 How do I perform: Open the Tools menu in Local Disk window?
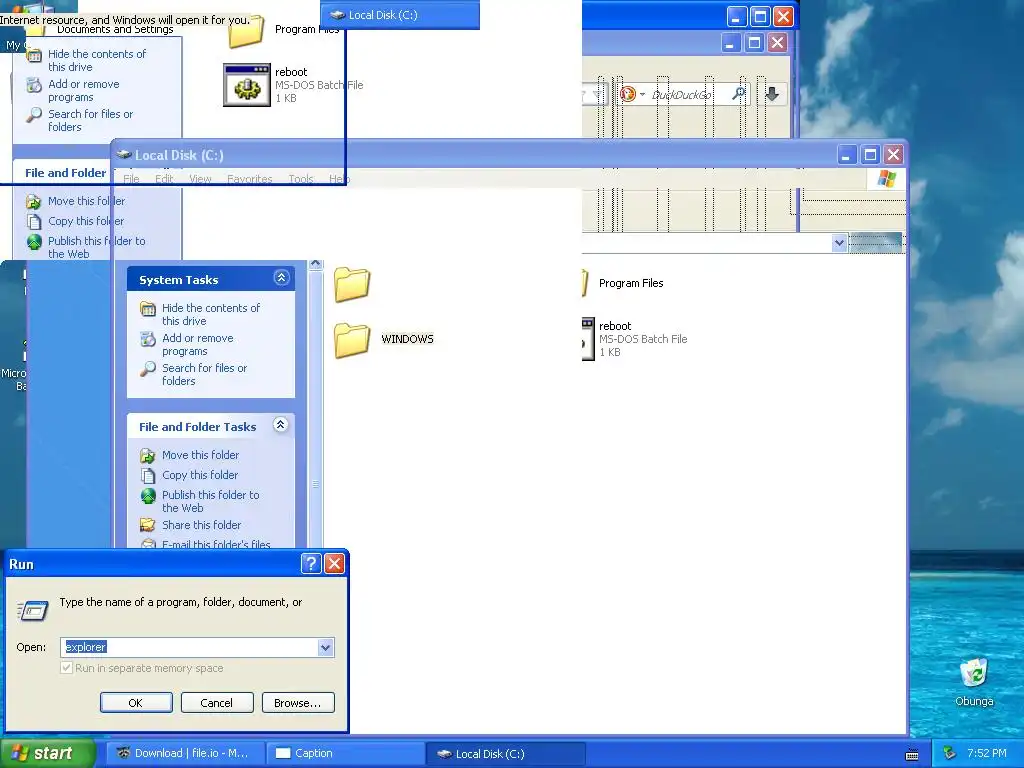coord(301,179)
